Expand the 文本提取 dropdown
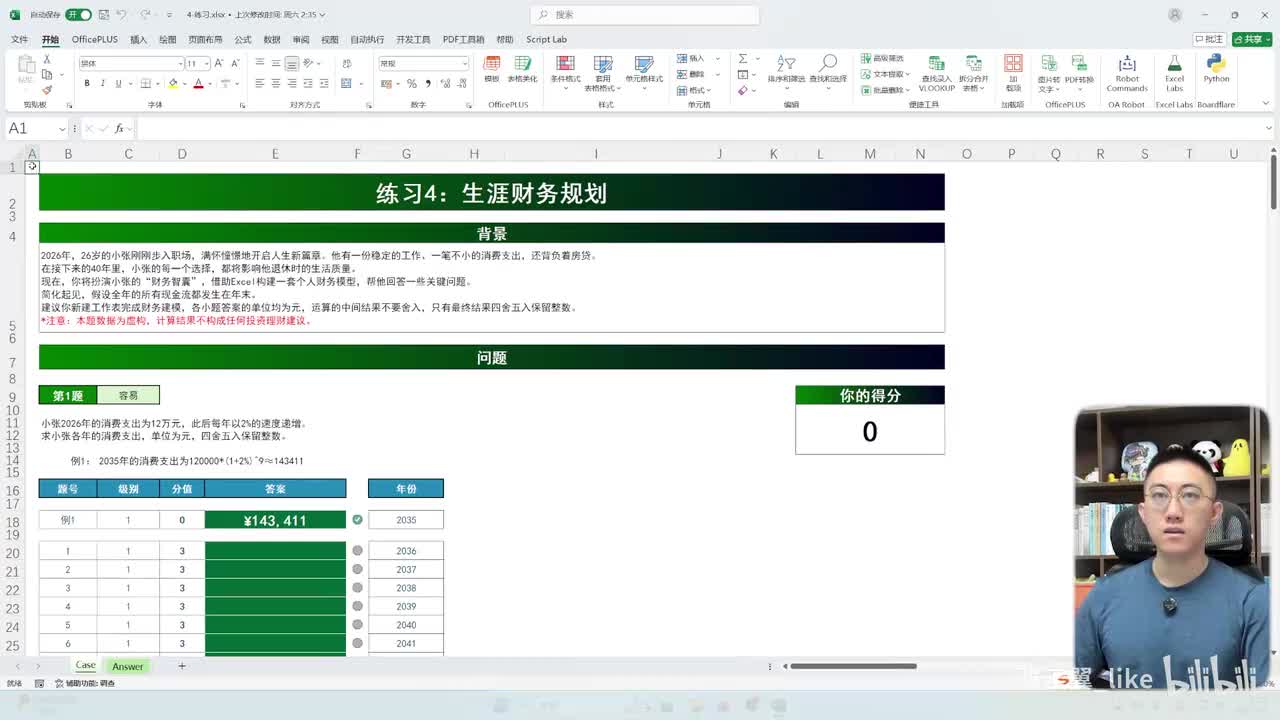This screenshot has width=1280, height=720. coord(909,74)
